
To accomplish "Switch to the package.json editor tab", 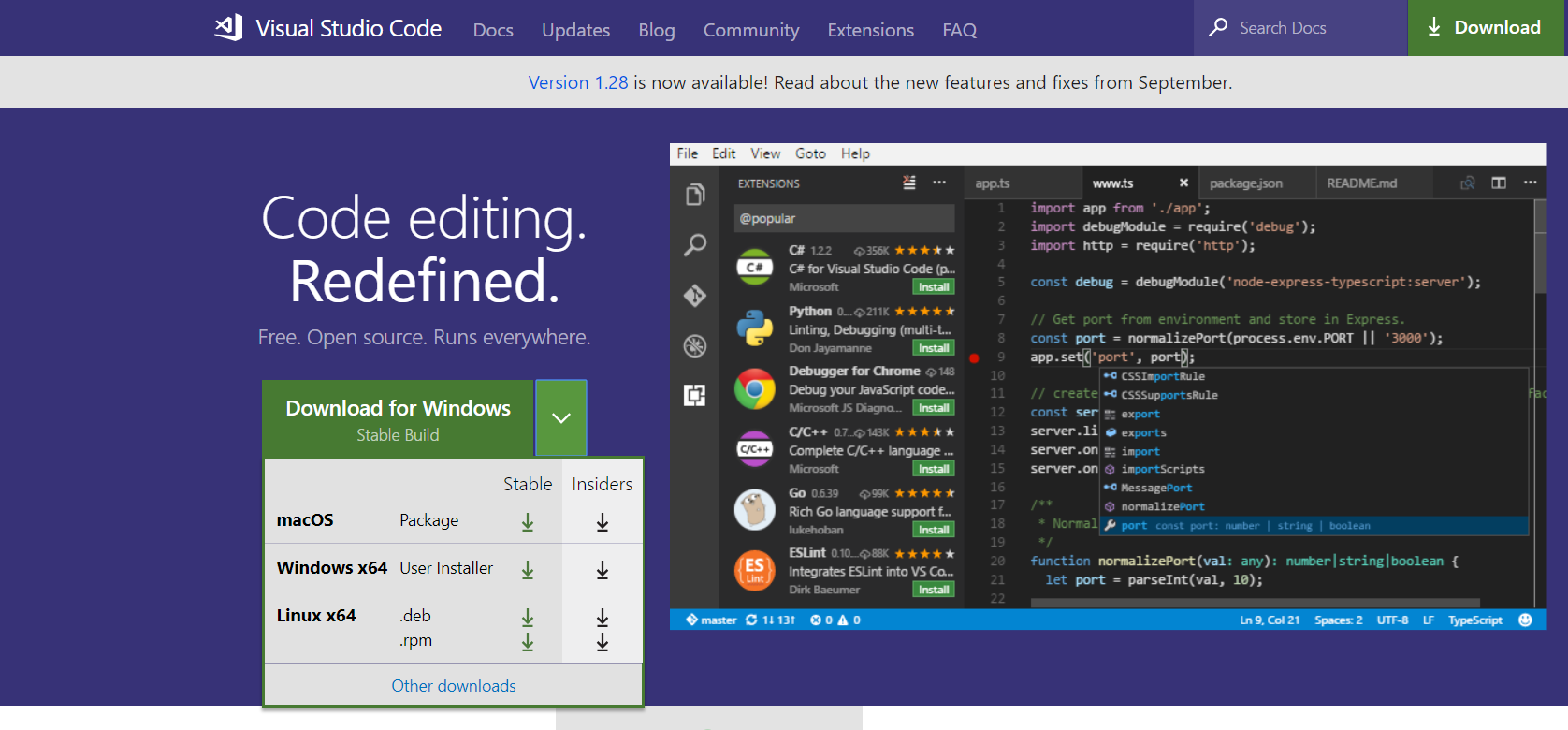I will 1256,183.
